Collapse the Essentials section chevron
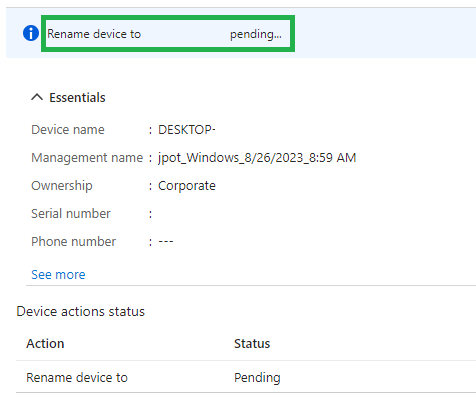Screen dimensions: 476x405 [37, 97]
